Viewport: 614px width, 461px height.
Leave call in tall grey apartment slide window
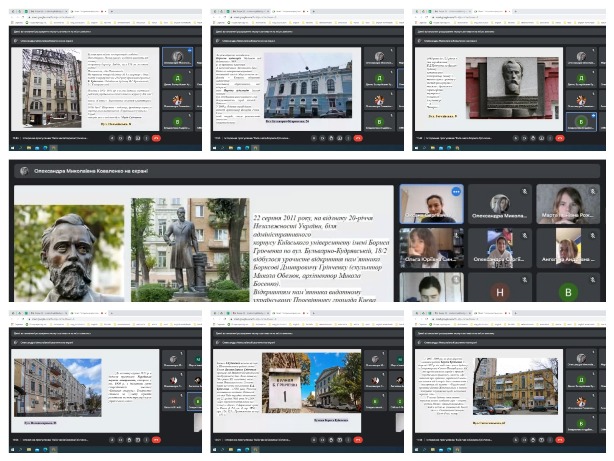[156, 138]
